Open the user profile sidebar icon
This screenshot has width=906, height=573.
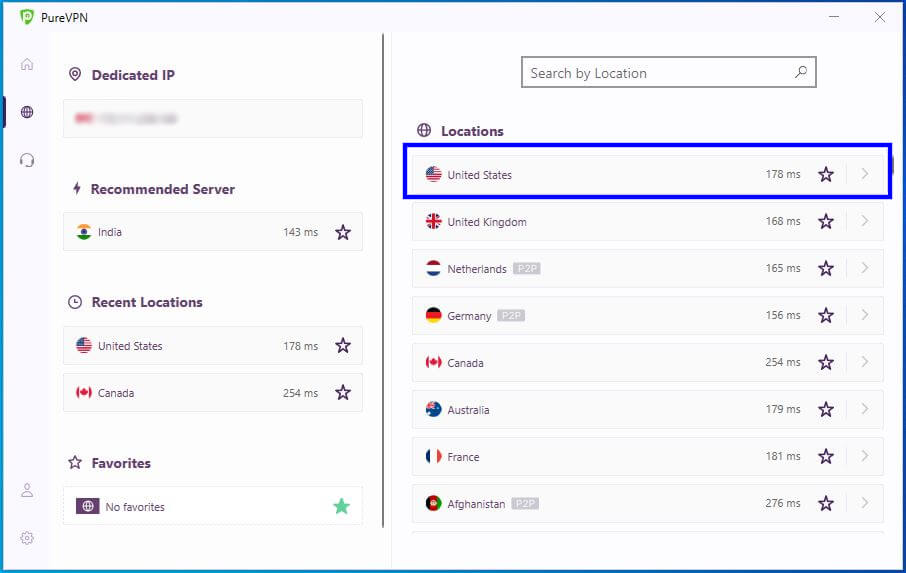(27, 490)
